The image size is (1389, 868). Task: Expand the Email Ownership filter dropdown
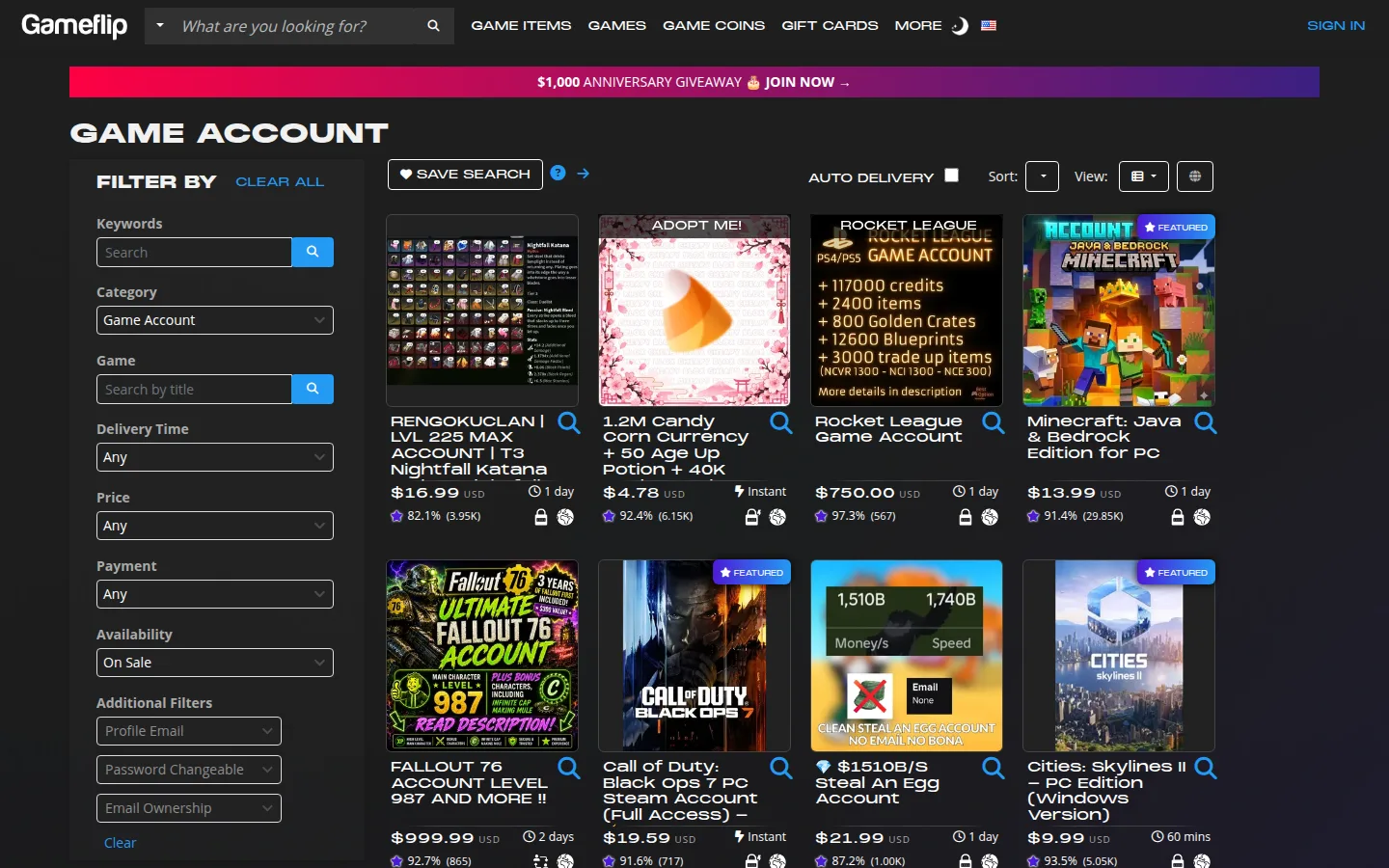tap(189, 808)
